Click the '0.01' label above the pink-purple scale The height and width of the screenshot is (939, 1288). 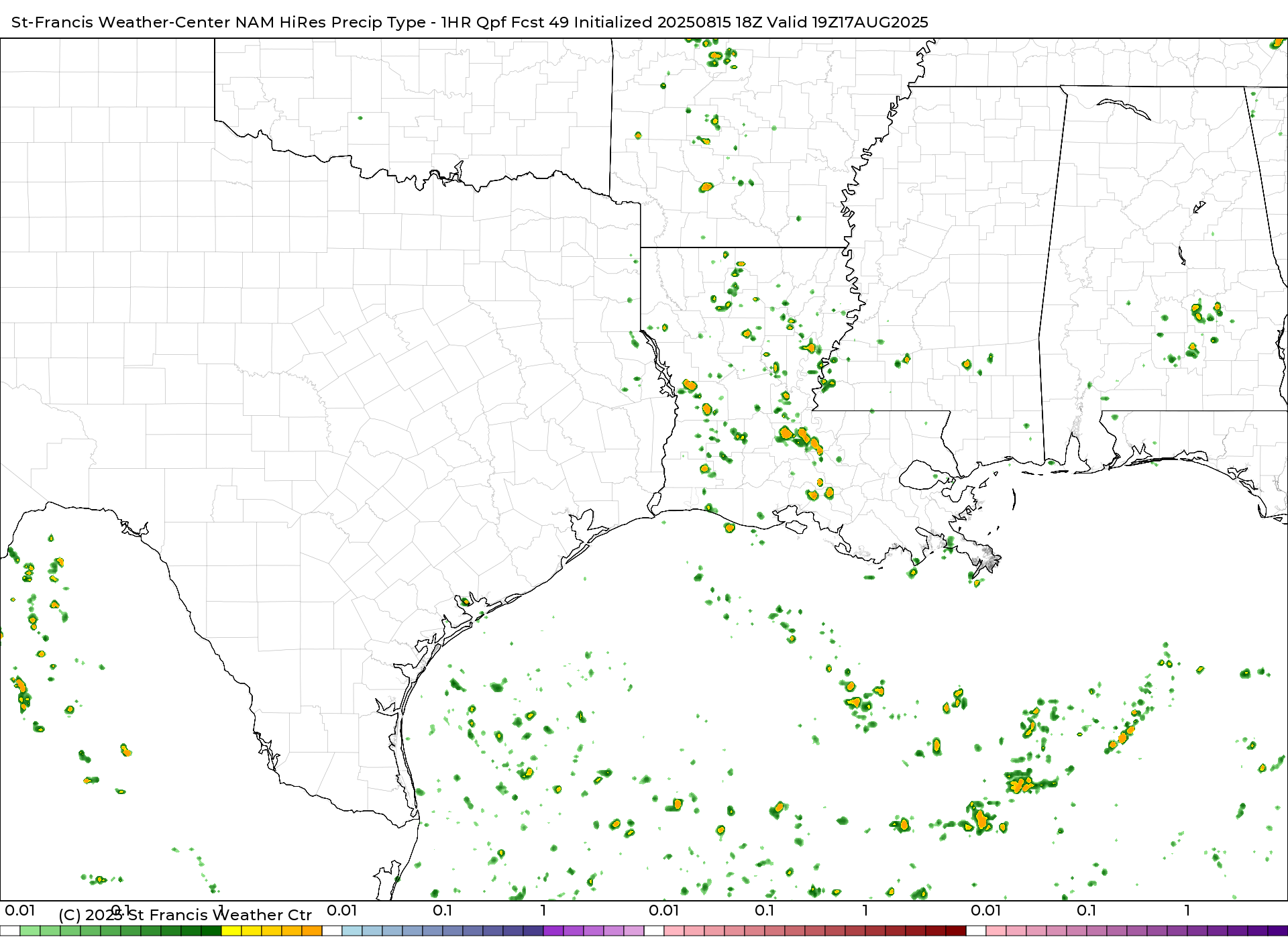986,910
